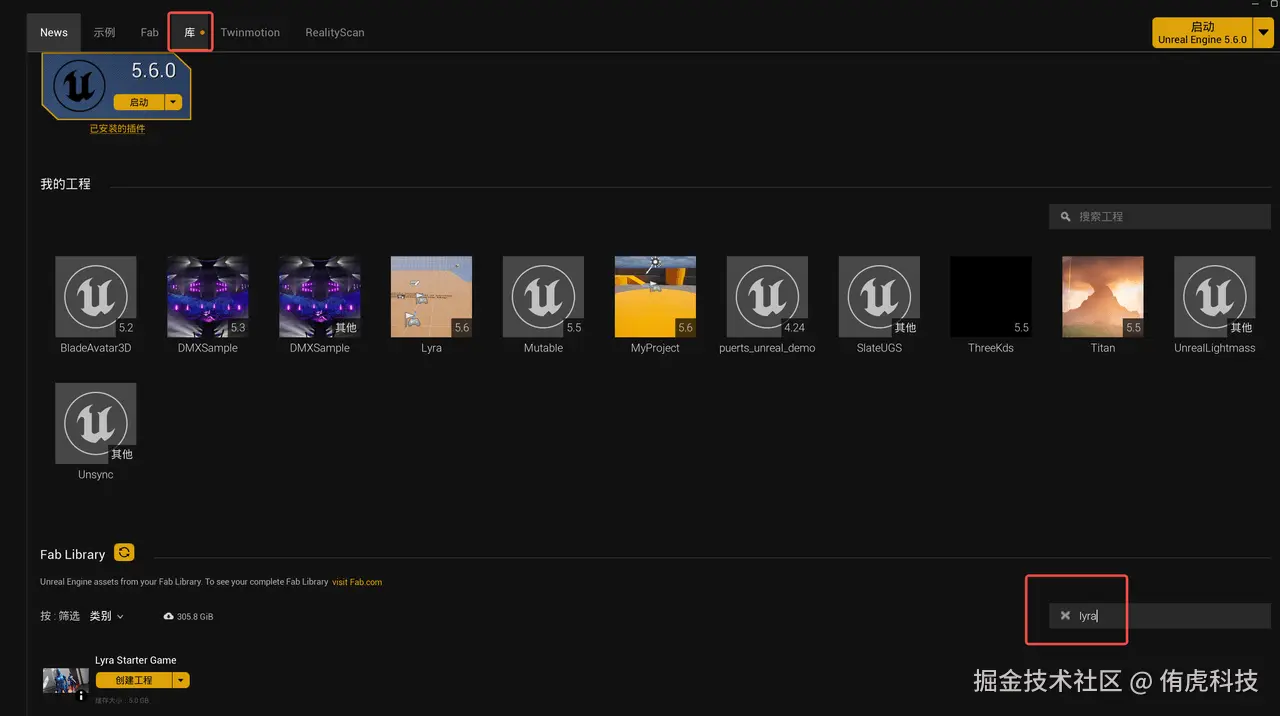The image size is (1280, 716).
Task: Open the Twinmotion tab
Action: click(x=250, y=32)
